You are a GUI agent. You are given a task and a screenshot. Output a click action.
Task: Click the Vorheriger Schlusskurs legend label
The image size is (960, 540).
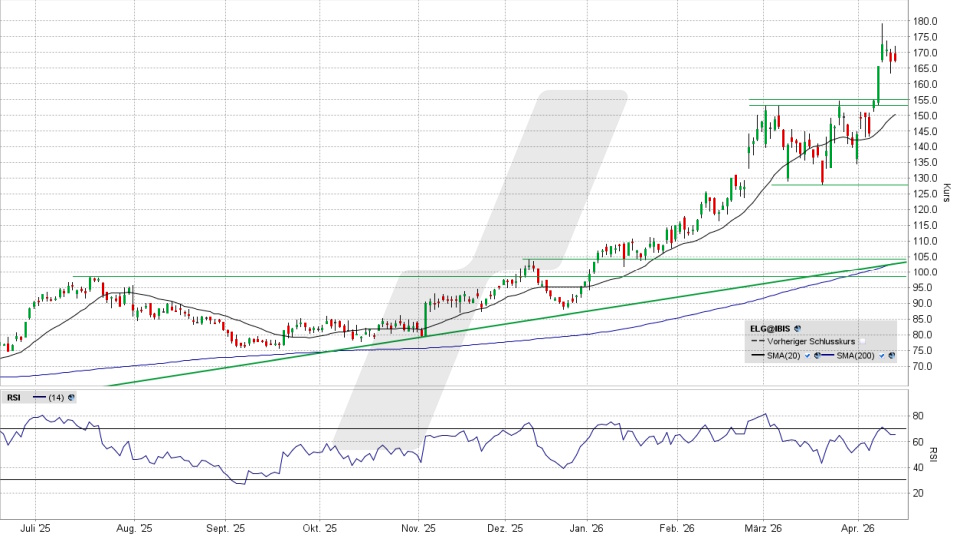click(811, 341)
